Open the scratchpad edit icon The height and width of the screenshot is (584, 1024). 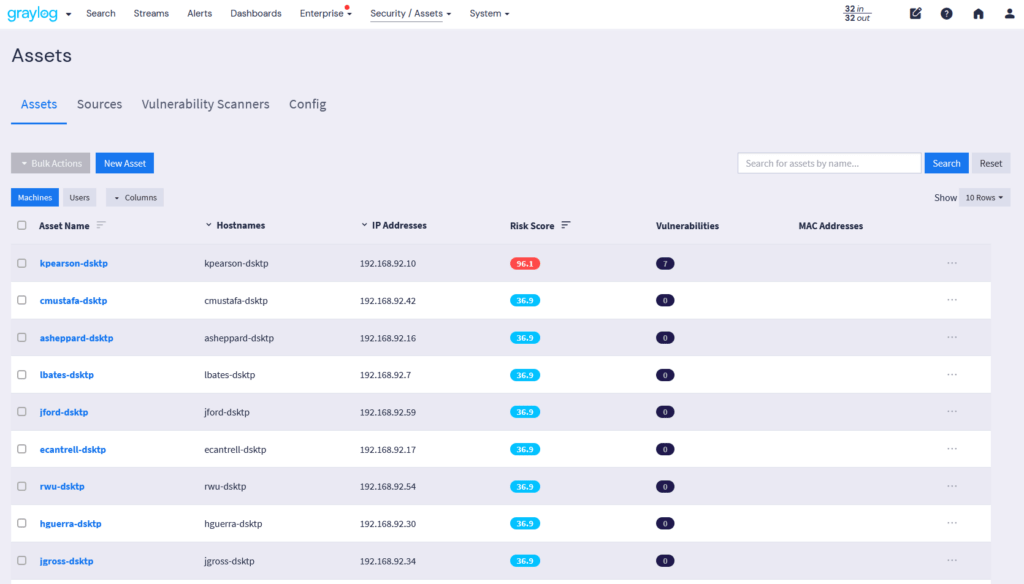pyautogui.click(x=915, y=14)
